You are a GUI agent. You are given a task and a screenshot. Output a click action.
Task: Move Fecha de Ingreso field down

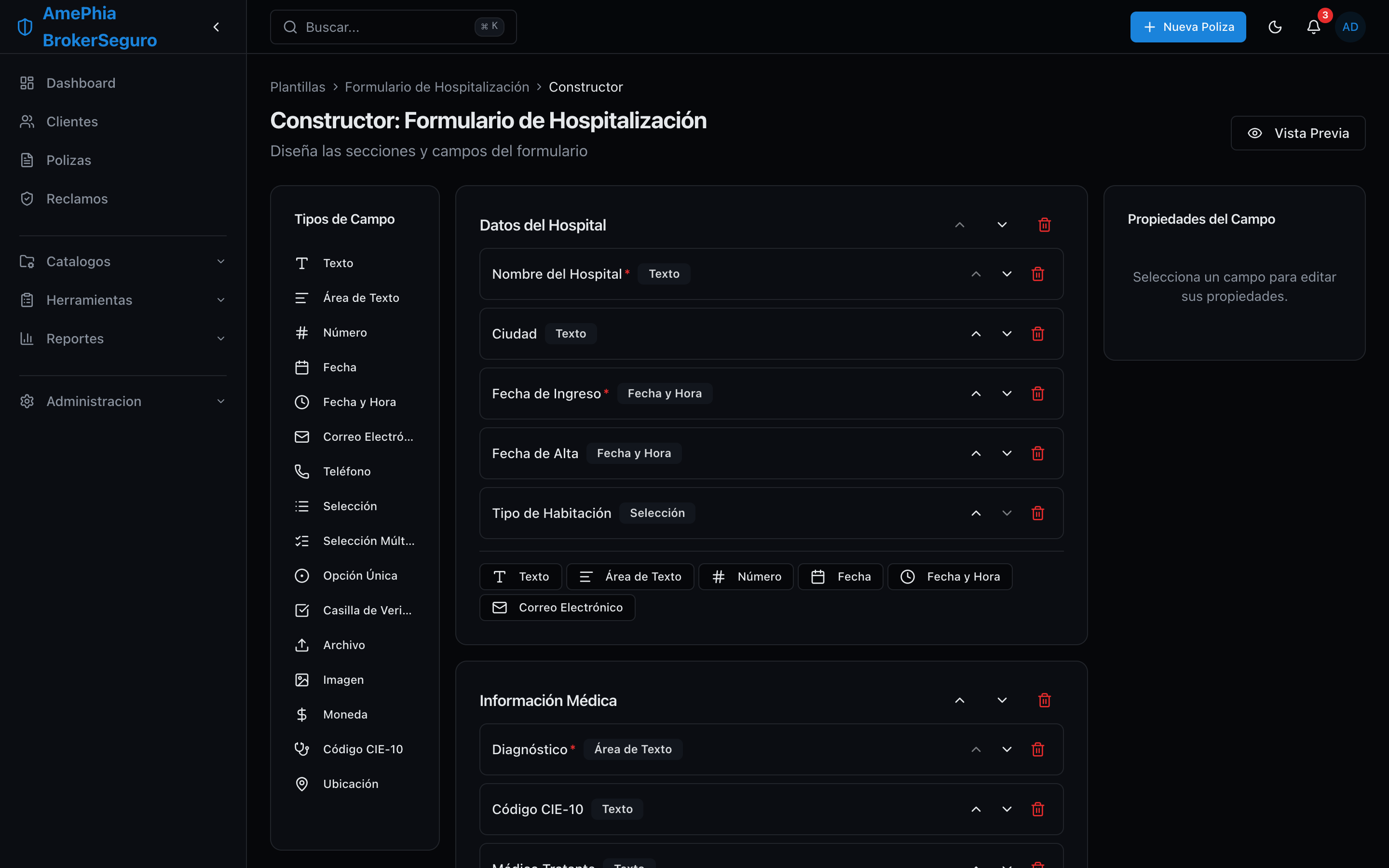(x=1007, y=393)
